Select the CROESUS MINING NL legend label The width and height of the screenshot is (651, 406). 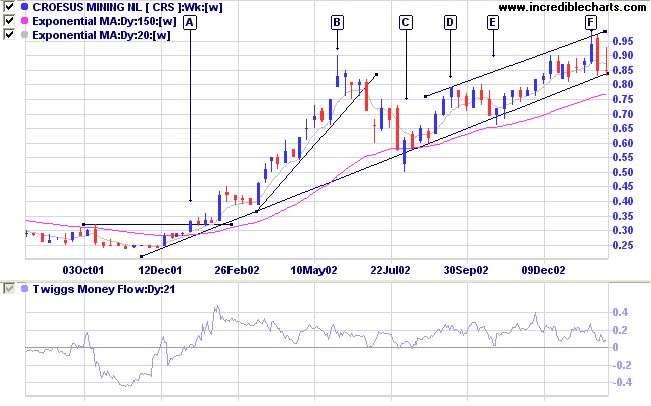tap(127, 7)
